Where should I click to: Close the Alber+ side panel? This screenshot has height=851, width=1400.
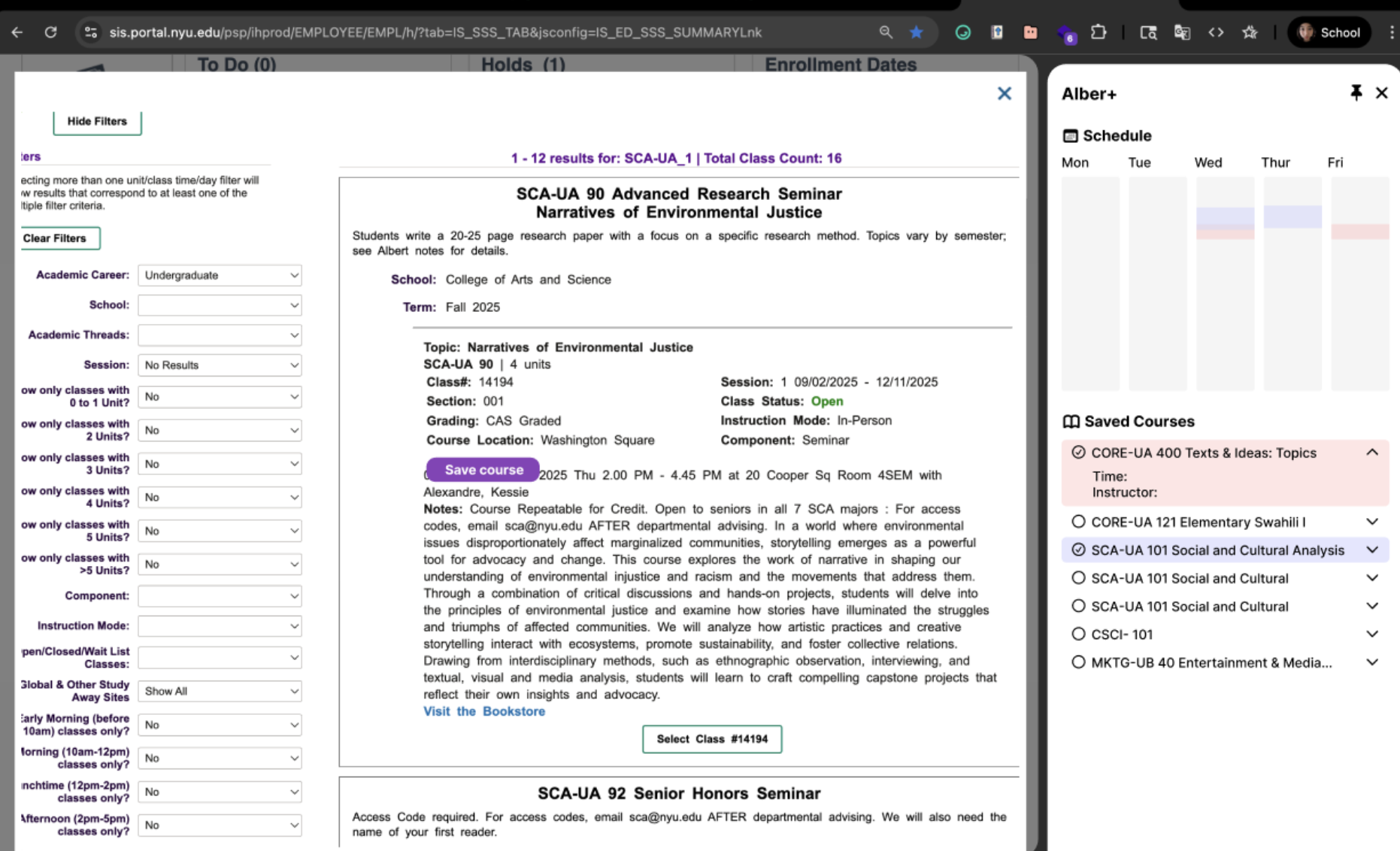[x=1381, y=92]
